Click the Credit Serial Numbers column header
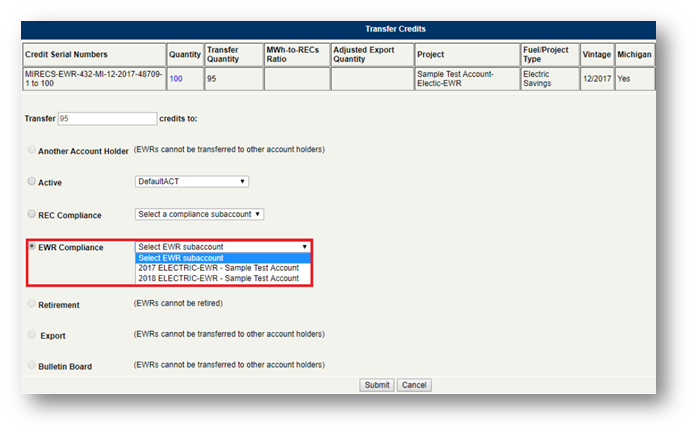The height and width of the screenshot is (436, 698). pos(68,54)
